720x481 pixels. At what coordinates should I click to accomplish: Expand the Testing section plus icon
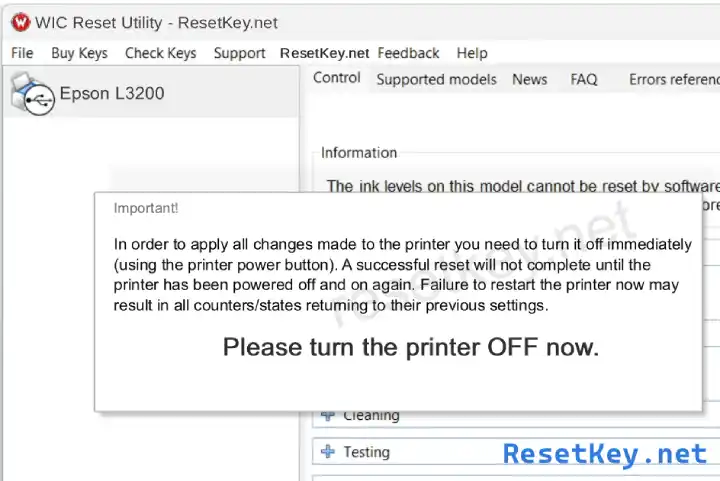click(327, 452)
